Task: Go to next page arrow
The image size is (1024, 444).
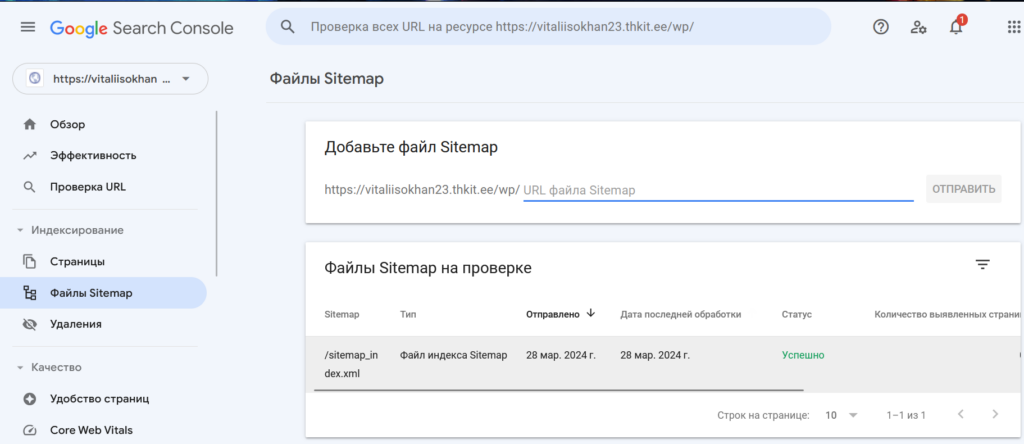Action: coord(995,414)
